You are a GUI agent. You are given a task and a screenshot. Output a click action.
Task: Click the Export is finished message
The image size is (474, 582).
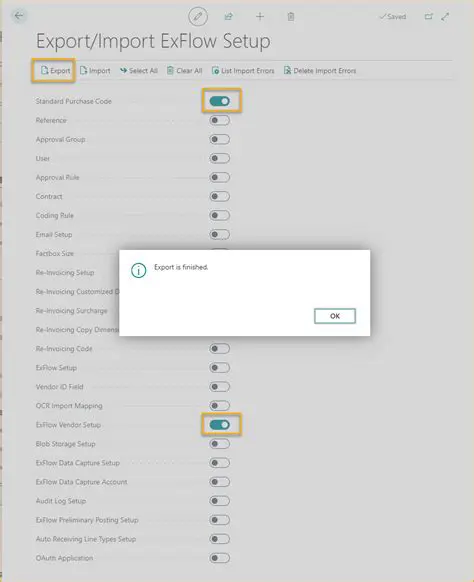181,267
